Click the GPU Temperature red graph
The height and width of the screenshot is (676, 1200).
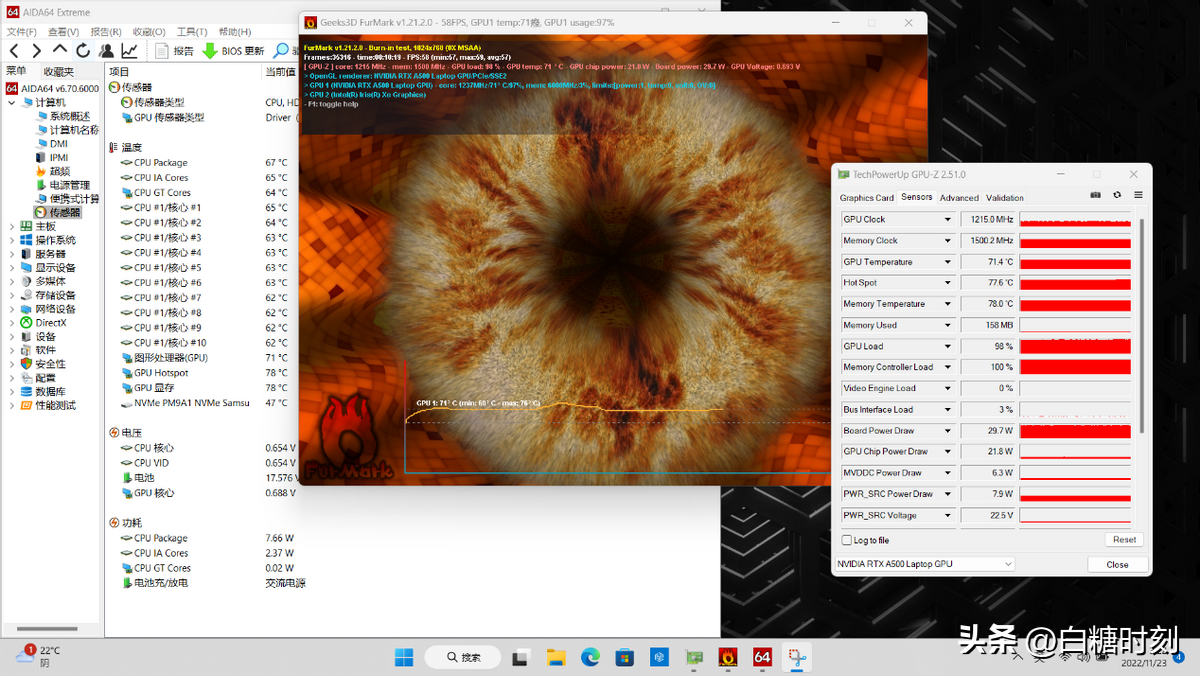tap(1075, 262)
